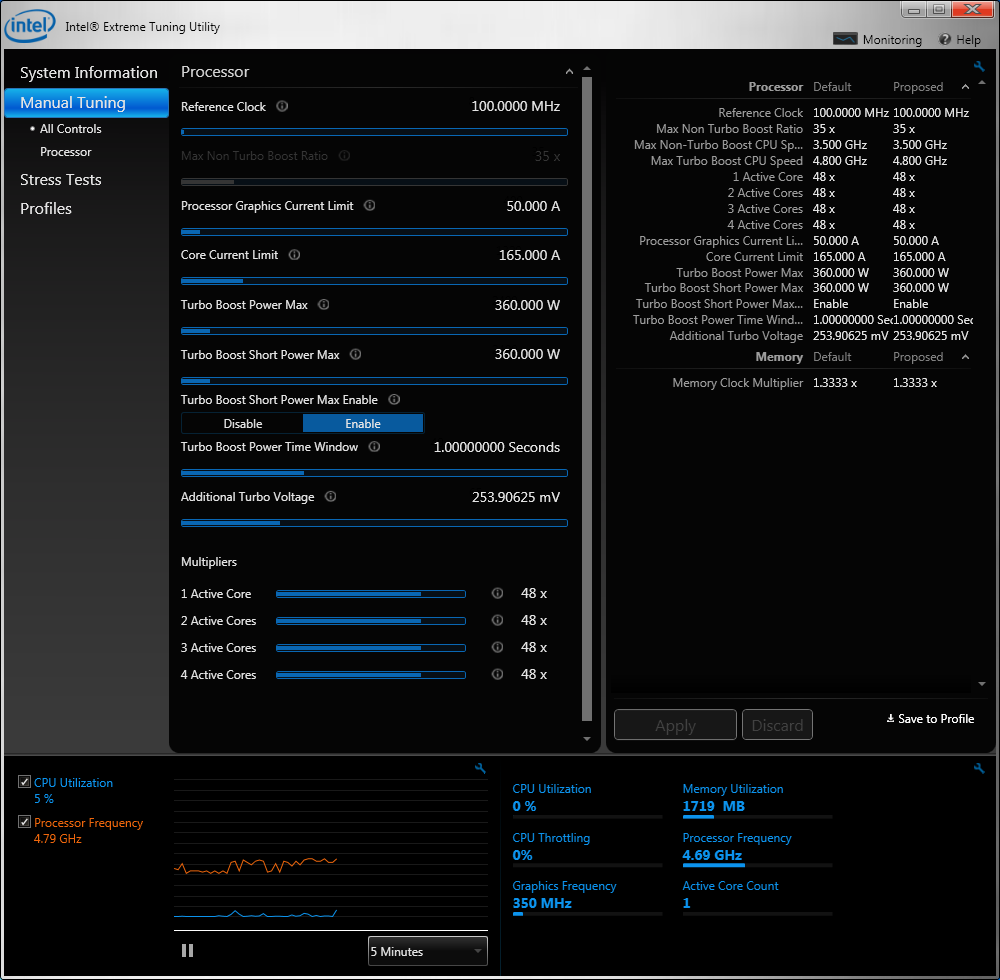Adjust the 4 Active Cores multiplier slider
The height and width of the screenshot is (980, 1000).
click(x=371, y=675)
